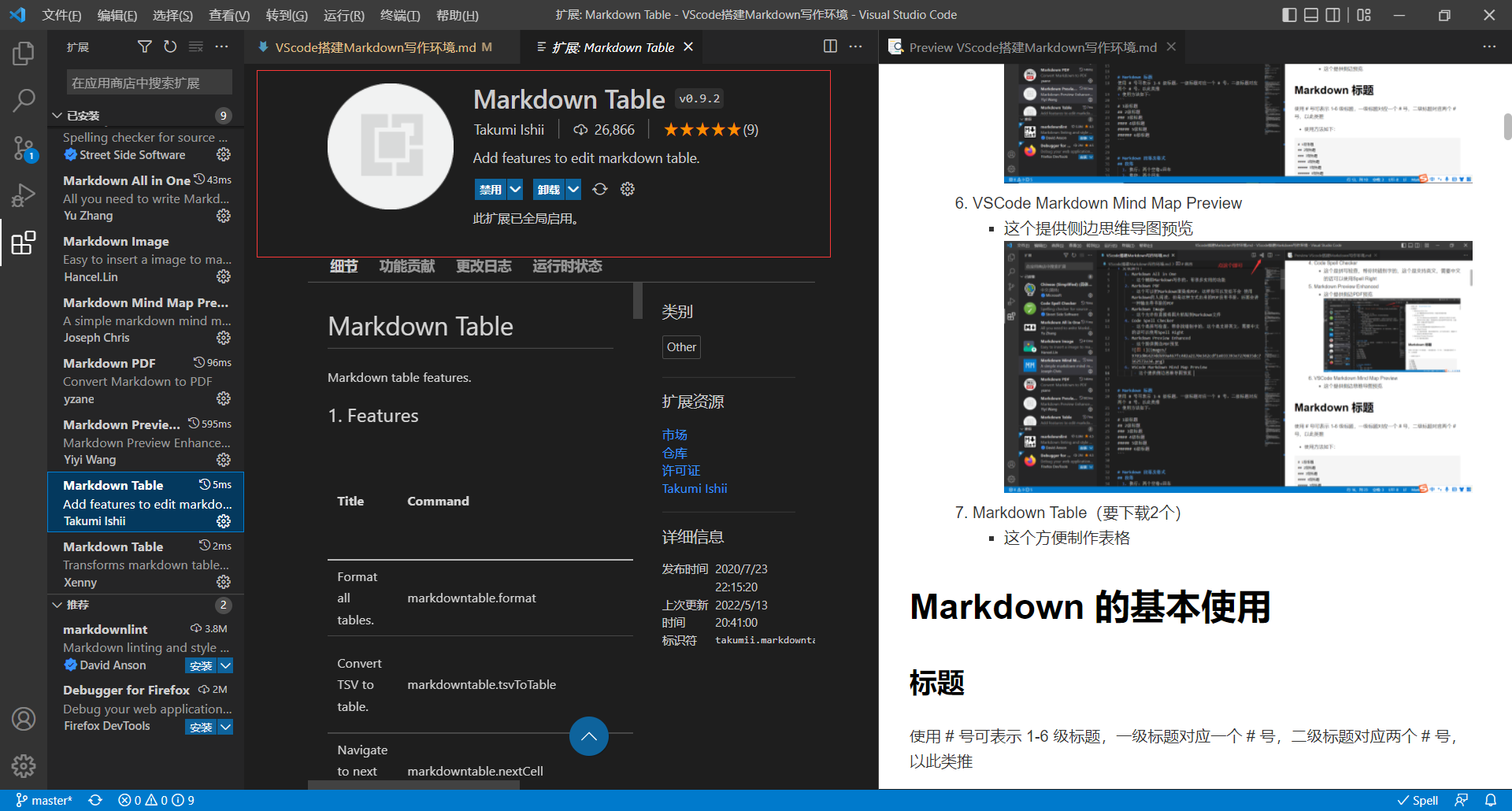Open the File menu
This screenshot has width=1512, height=811.
(61, 15)
